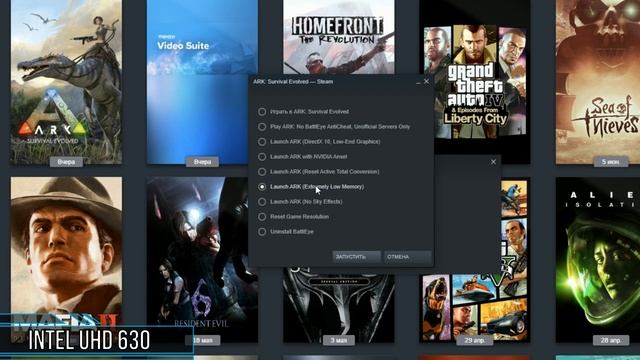Screen dimensions: 640x360
Task: Click the 'Вчера' label under Video Suite
Action: coord(202,162)
